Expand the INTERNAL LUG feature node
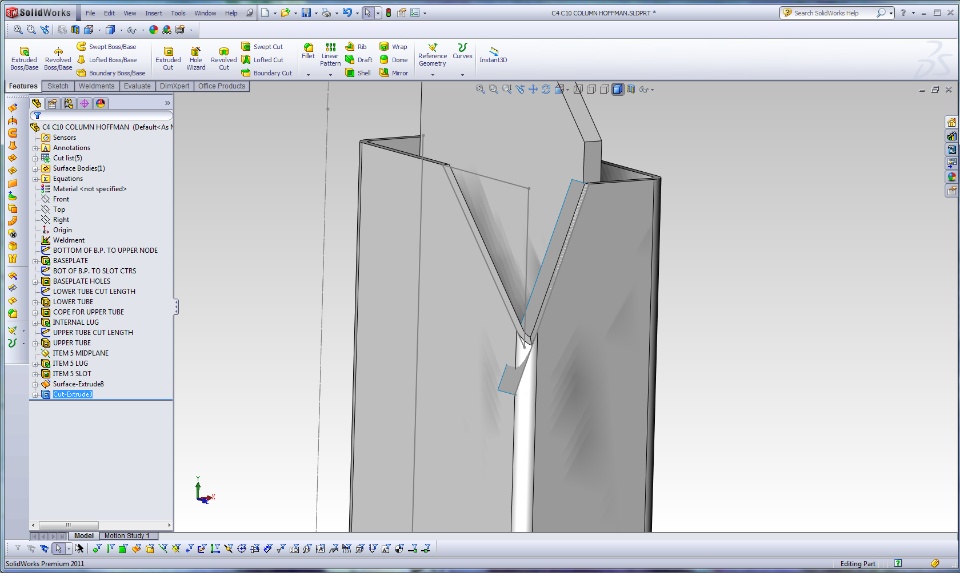 click(x=36, y=323)
